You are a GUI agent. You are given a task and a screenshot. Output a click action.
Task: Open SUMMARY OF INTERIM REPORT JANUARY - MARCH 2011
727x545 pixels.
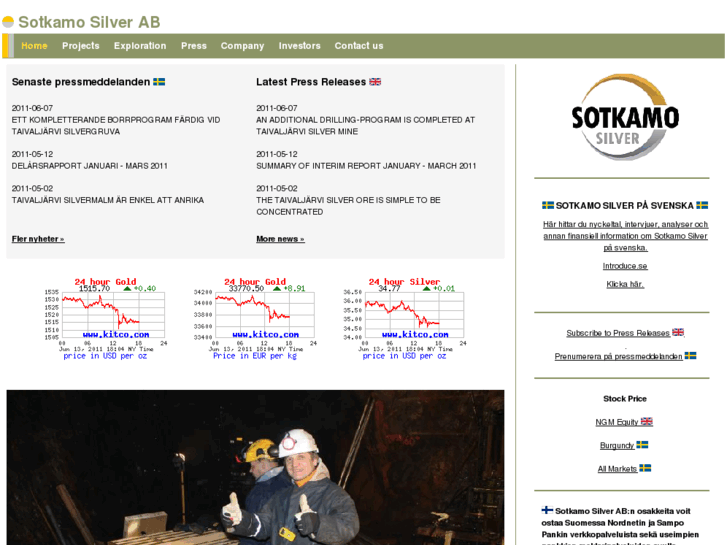366,166
